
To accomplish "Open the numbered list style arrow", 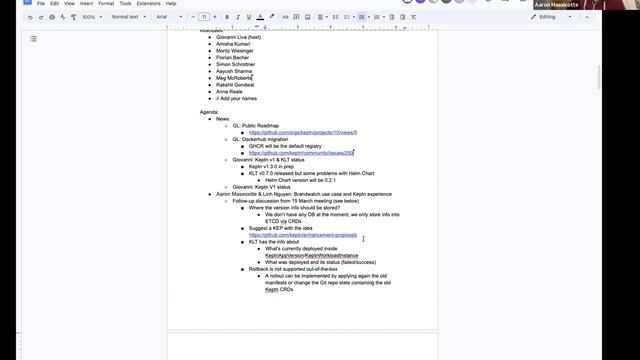I will (x=384, y=17).
